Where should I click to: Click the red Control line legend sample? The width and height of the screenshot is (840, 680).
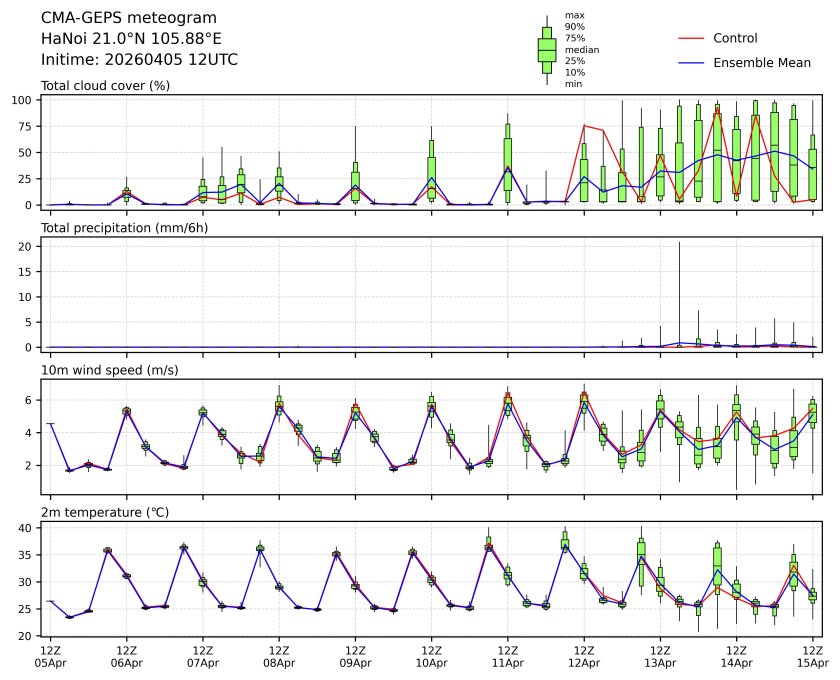(x=692, y=39)
